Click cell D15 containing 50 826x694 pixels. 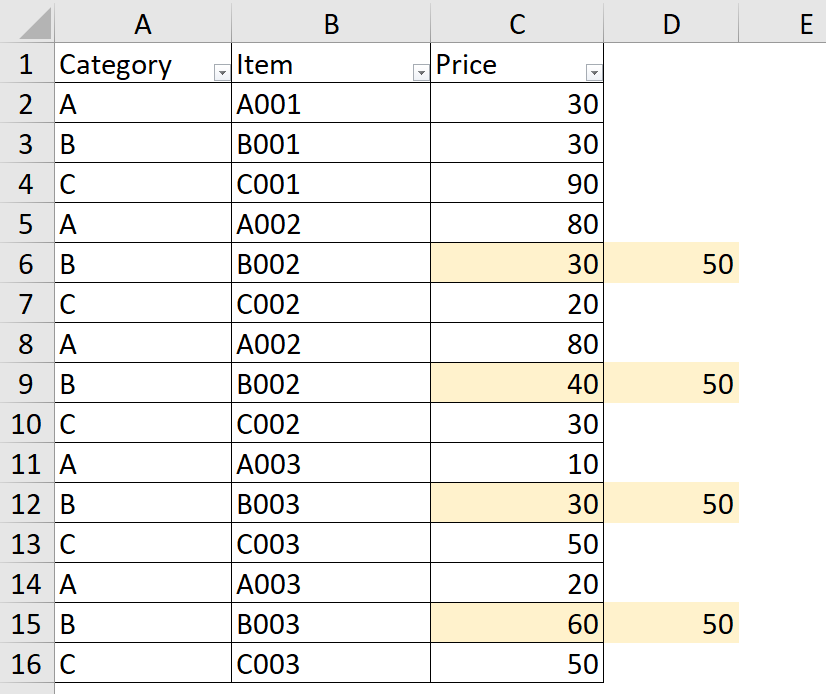[x=671, y=624]
